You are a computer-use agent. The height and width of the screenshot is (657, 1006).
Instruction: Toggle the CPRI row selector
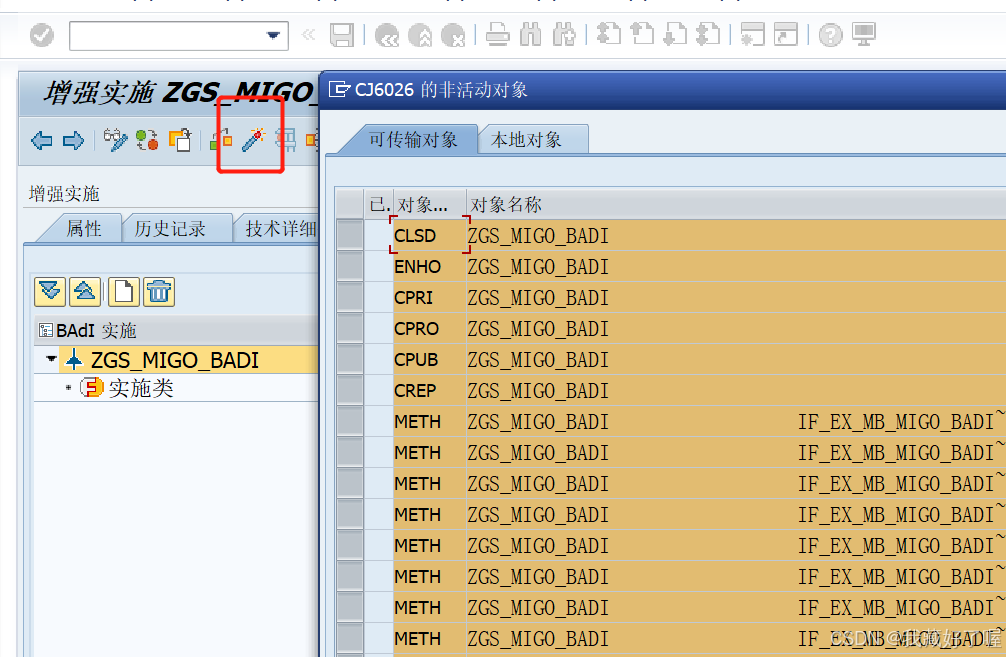click(350, 297)
